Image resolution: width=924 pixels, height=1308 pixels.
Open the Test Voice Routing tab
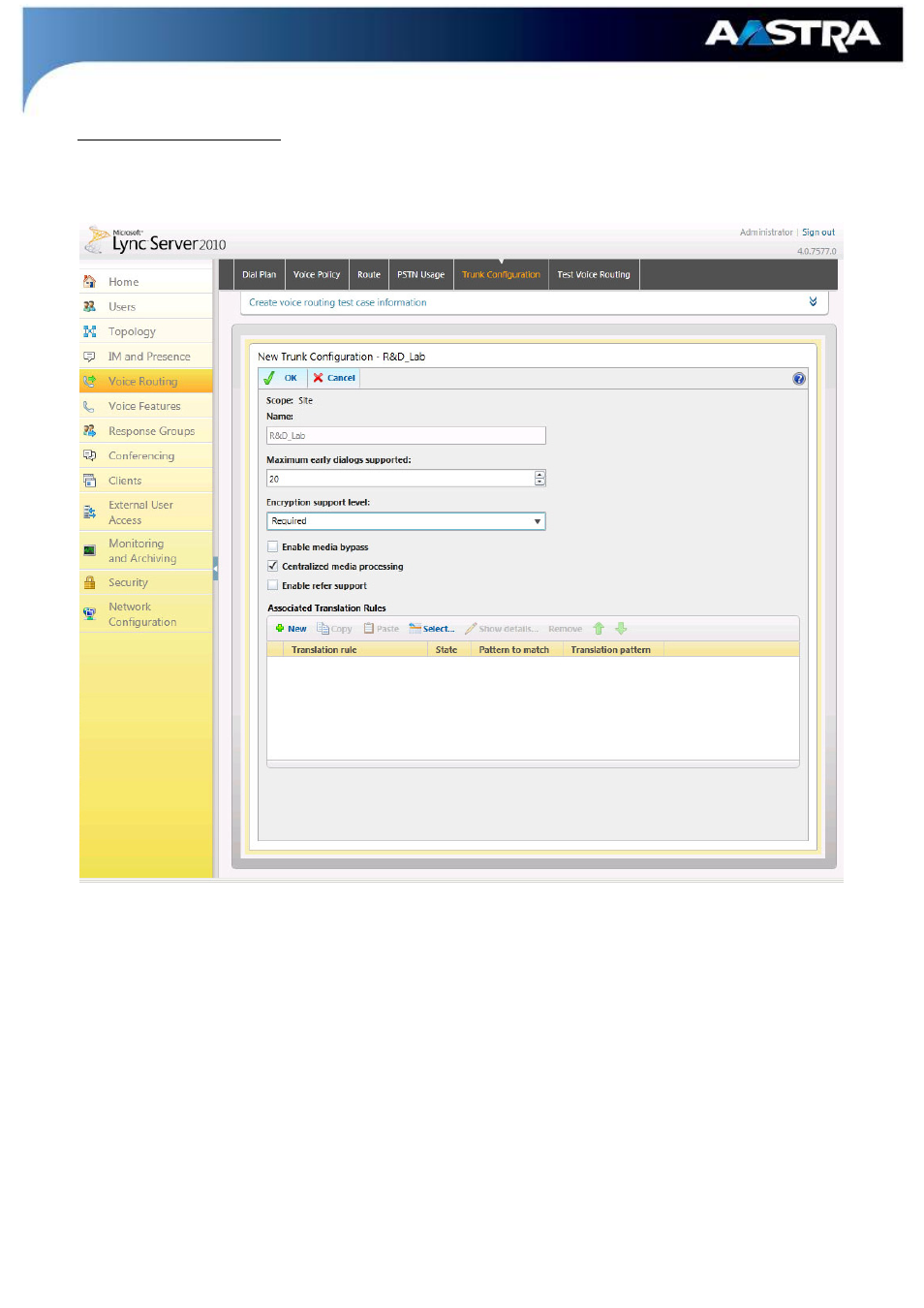tap(594, 274)
